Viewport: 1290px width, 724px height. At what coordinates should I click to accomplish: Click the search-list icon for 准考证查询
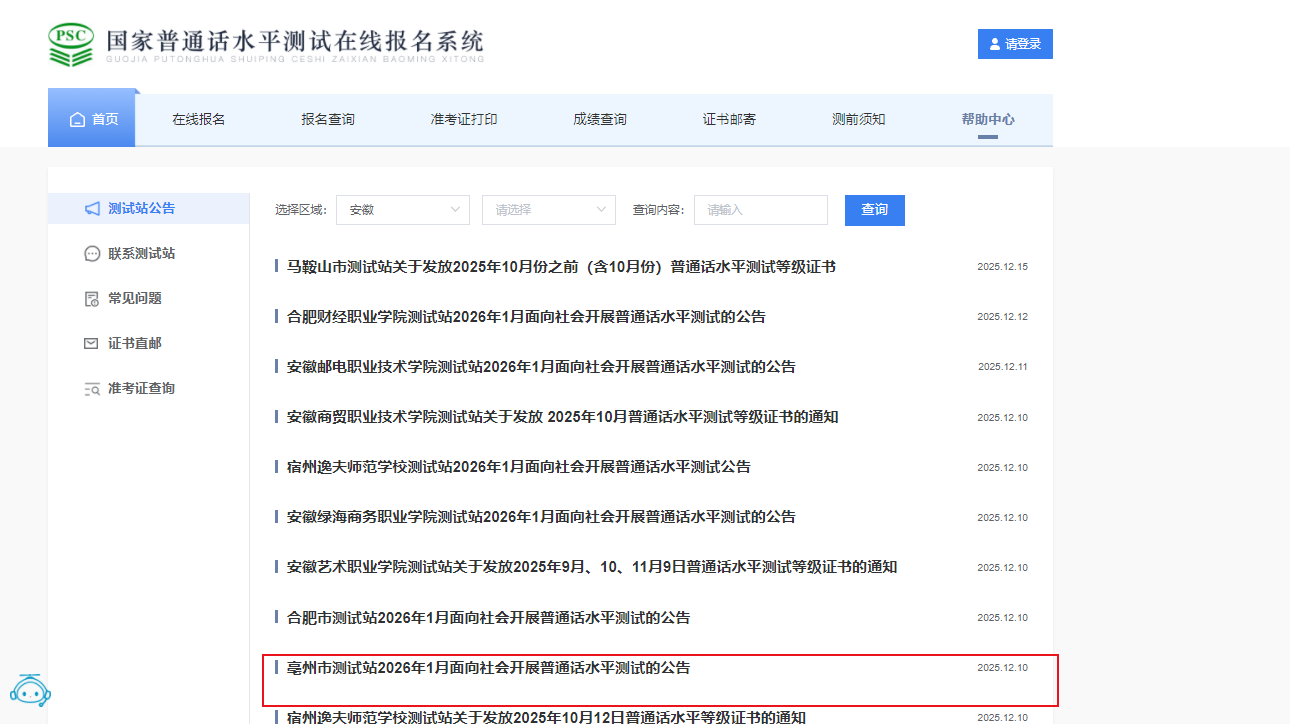click(92, 389)
